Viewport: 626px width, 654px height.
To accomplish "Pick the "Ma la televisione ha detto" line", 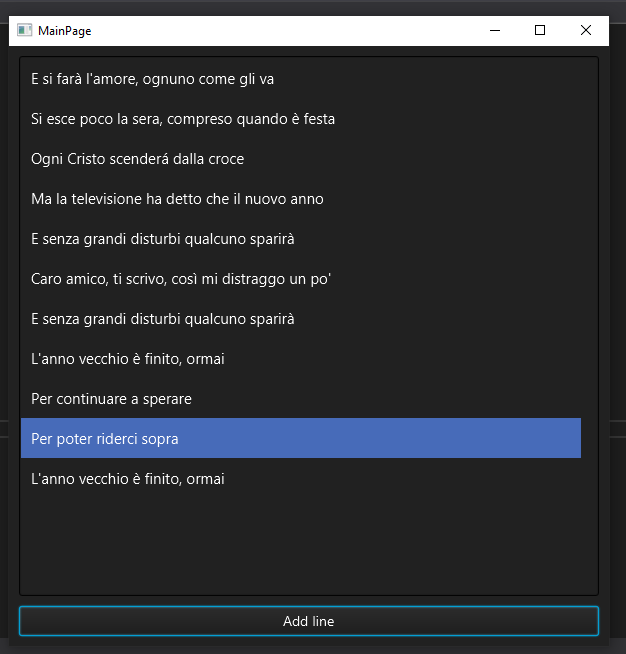I will [x=177, y=199].
